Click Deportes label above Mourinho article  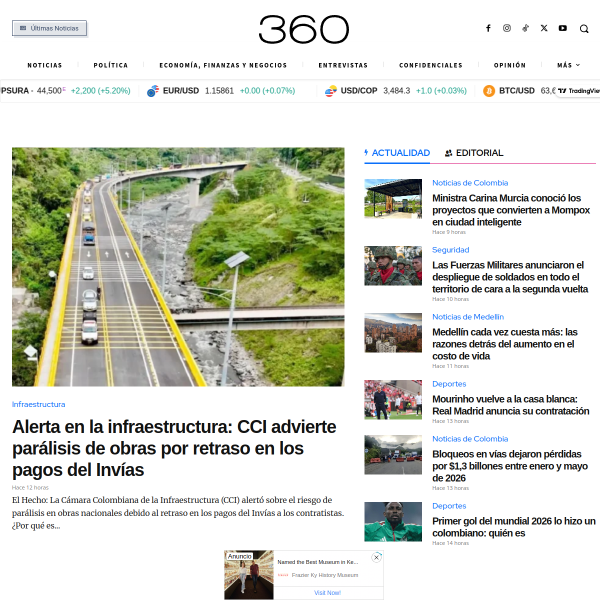click(449, 384)
